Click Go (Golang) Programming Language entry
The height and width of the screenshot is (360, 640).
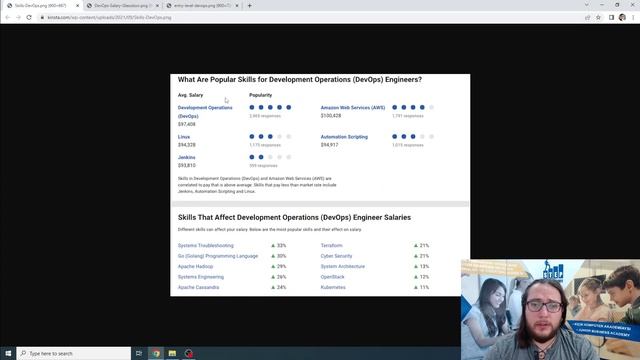218,256
